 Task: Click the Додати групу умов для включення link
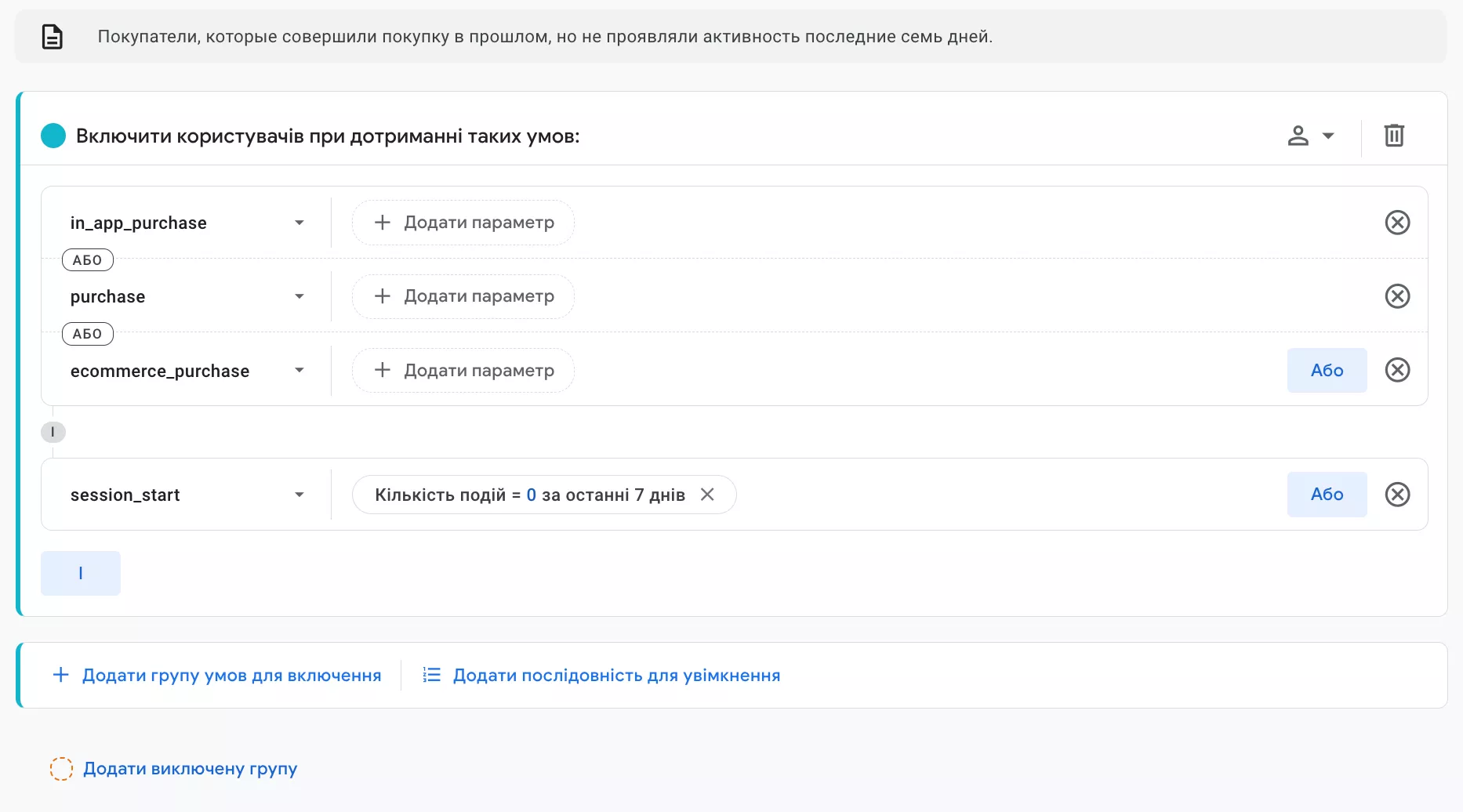click(231, 674)
